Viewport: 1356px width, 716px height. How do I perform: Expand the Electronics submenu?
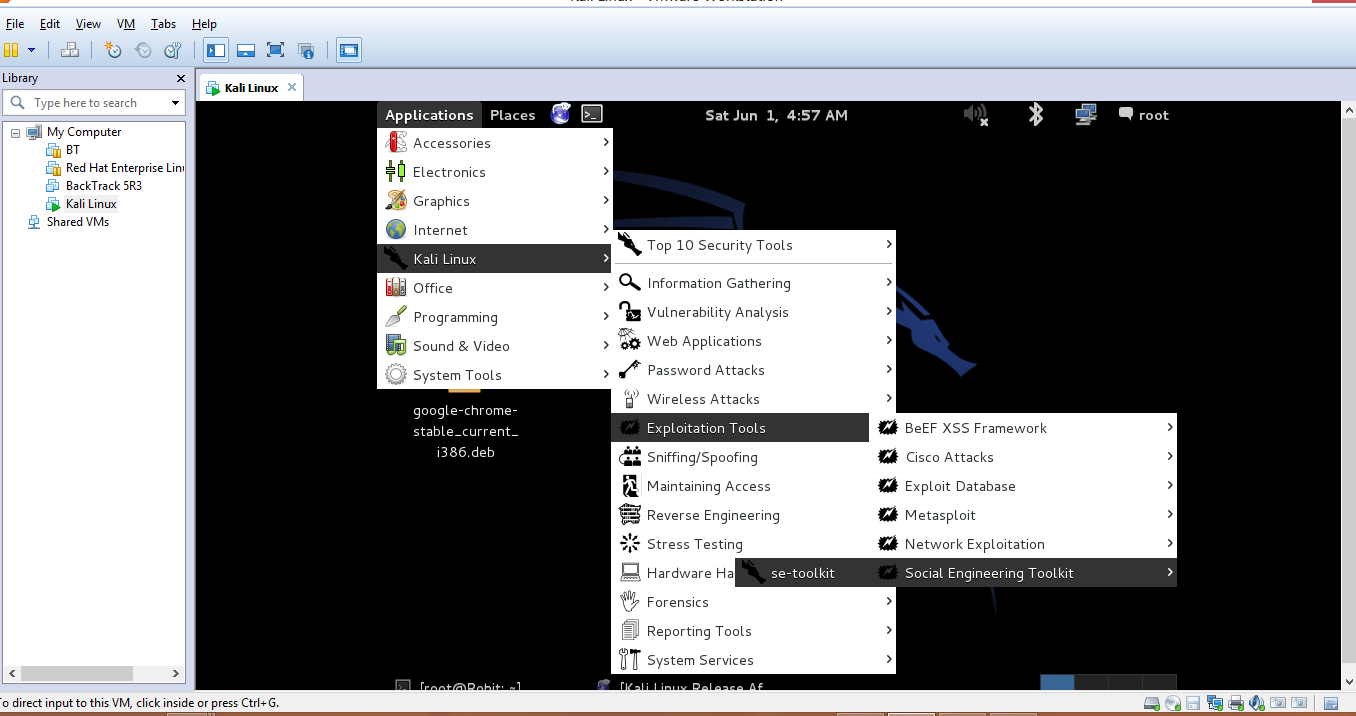tap(495, 172)
